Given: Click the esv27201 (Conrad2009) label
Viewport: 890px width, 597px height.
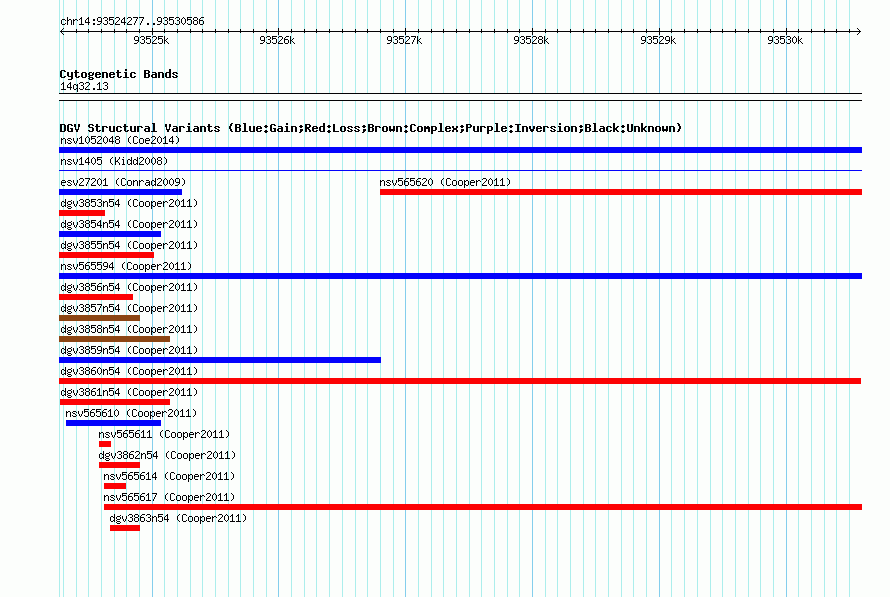Looking at the screenshot, I should click(x=123, y=182).
